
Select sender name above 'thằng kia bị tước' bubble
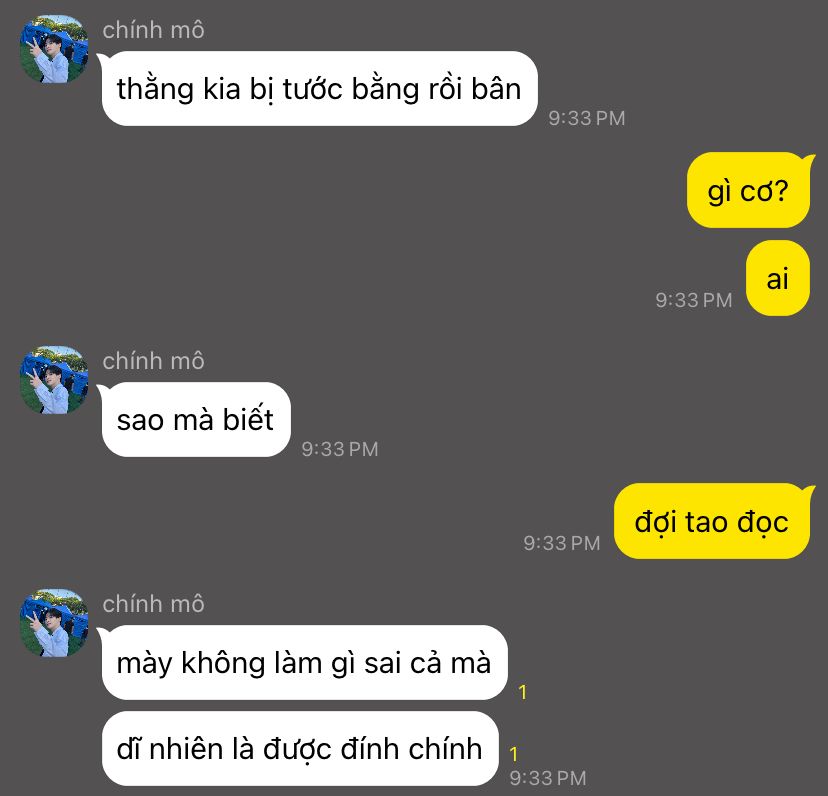[153, 30]
